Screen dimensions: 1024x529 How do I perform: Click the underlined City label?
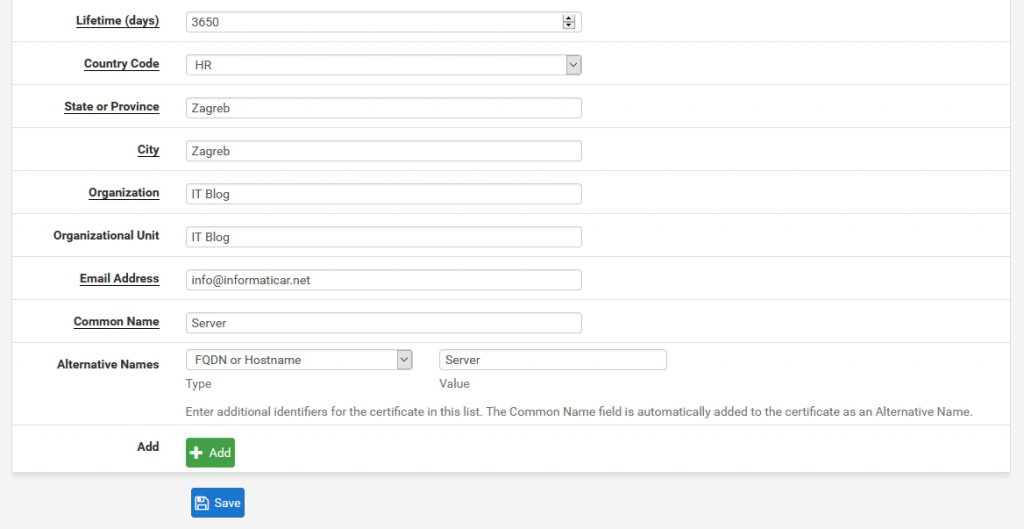148,150
